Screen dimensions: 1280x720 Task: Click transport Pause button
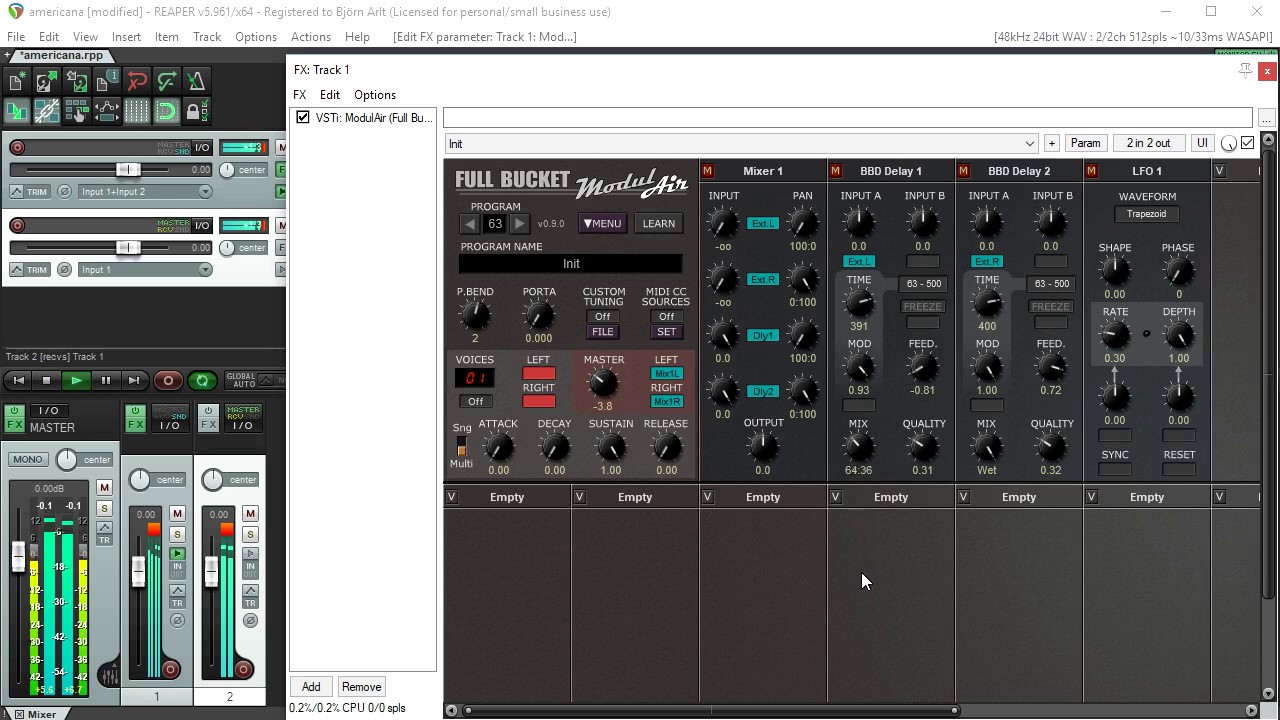(105, 380)
